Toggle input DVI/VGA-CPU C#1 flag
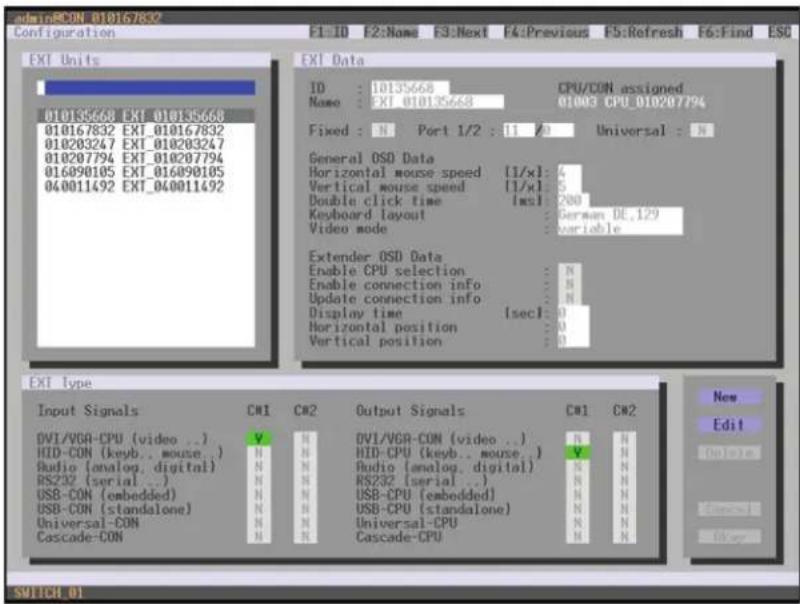This screenshot has width=800, height=604. (x=259, y=438)
